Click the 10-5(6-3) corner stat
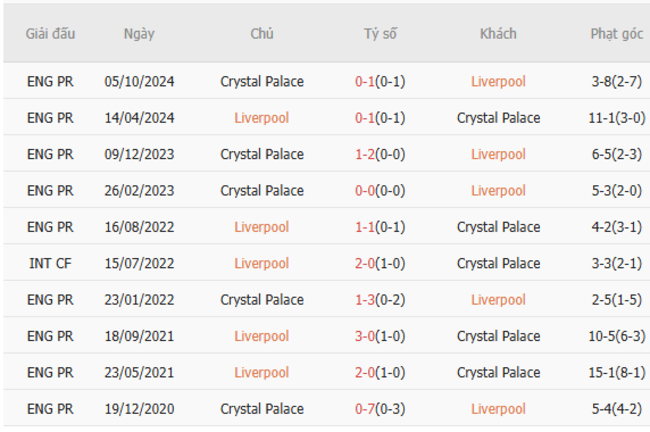The height and width of the screenshot is (432, 650). [x=616, y=336]
